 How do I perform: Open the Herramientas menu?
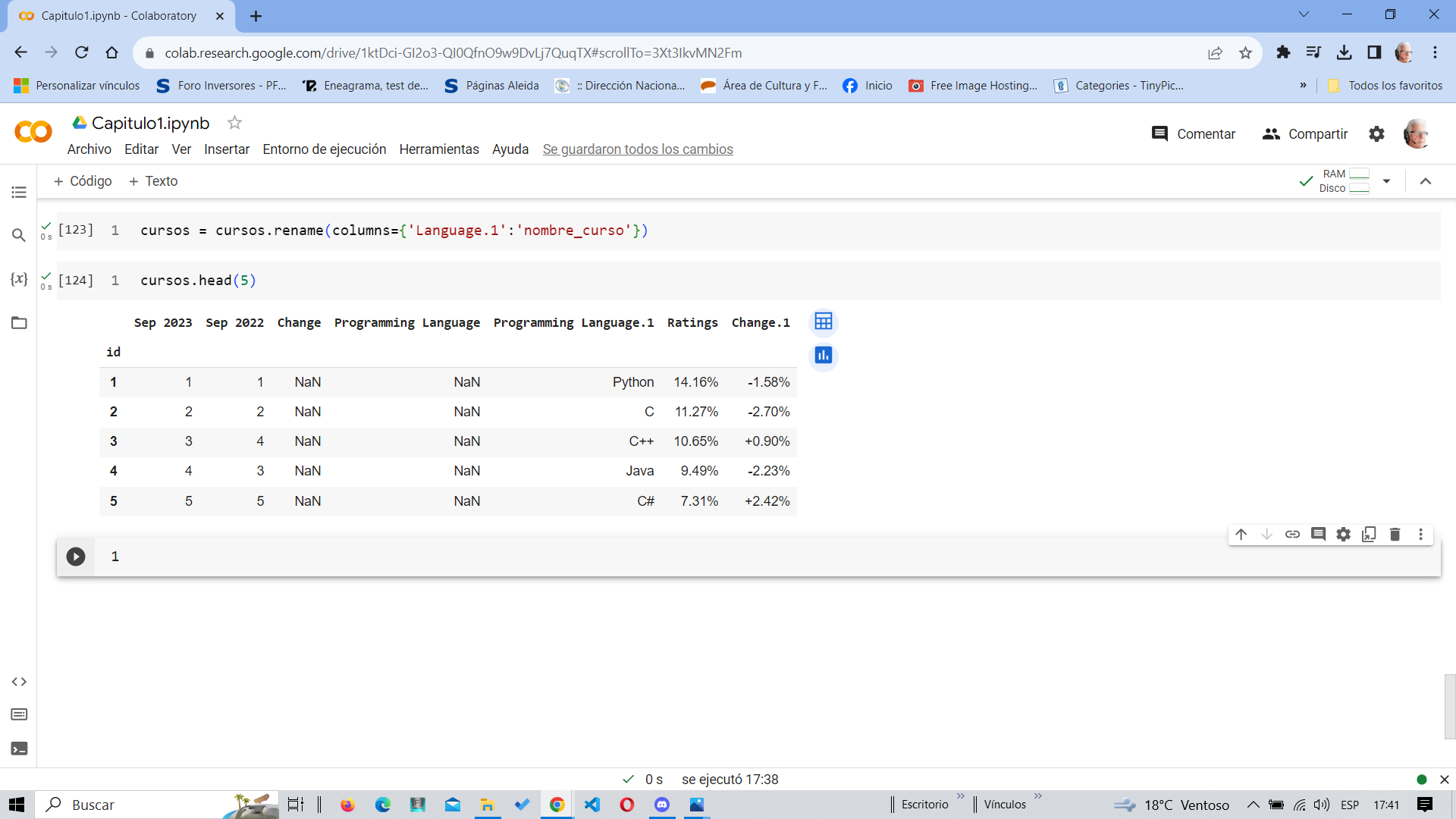(x=439, y=149)
